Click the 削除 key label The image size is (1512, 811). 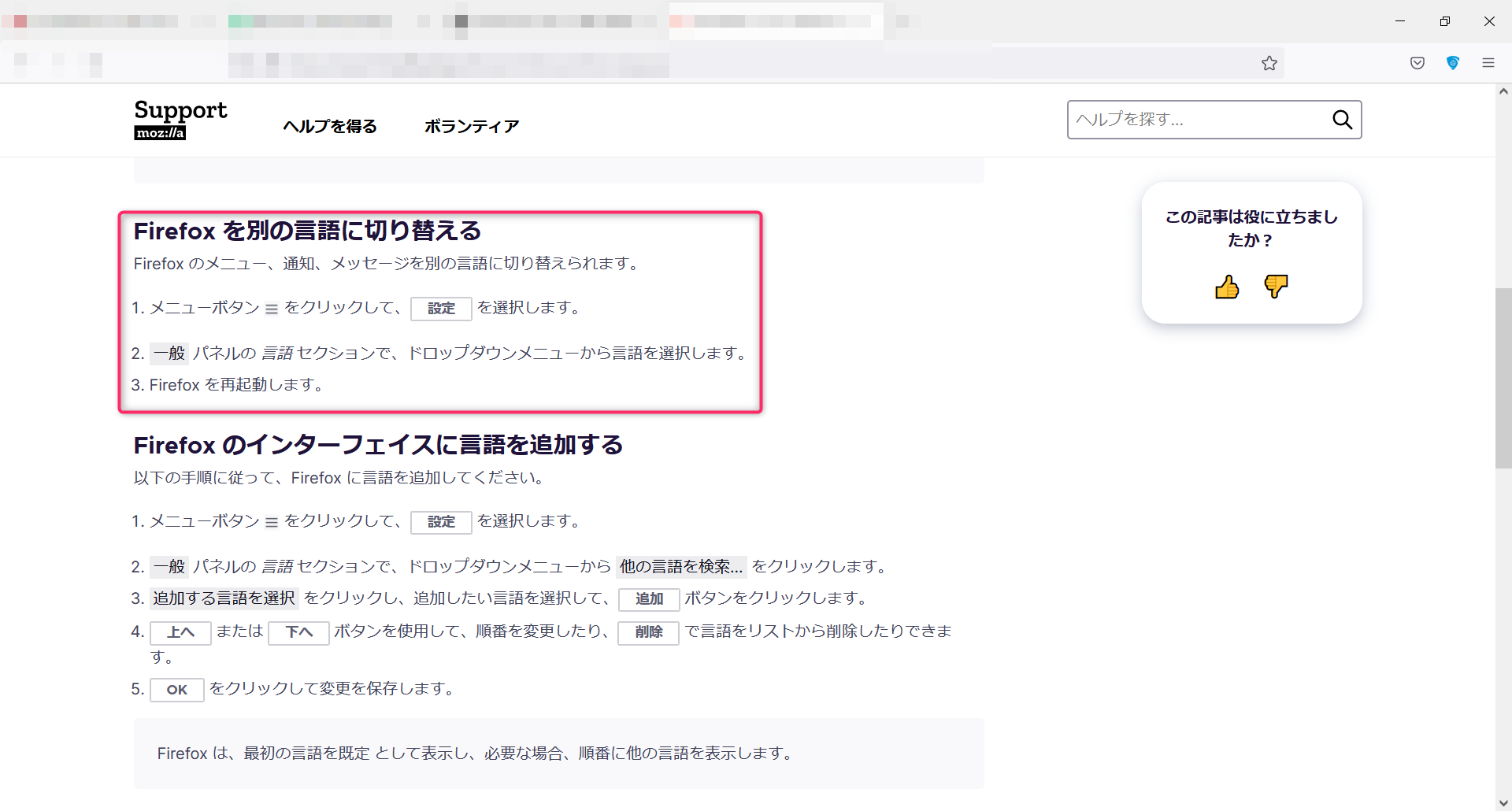point(648,632)
